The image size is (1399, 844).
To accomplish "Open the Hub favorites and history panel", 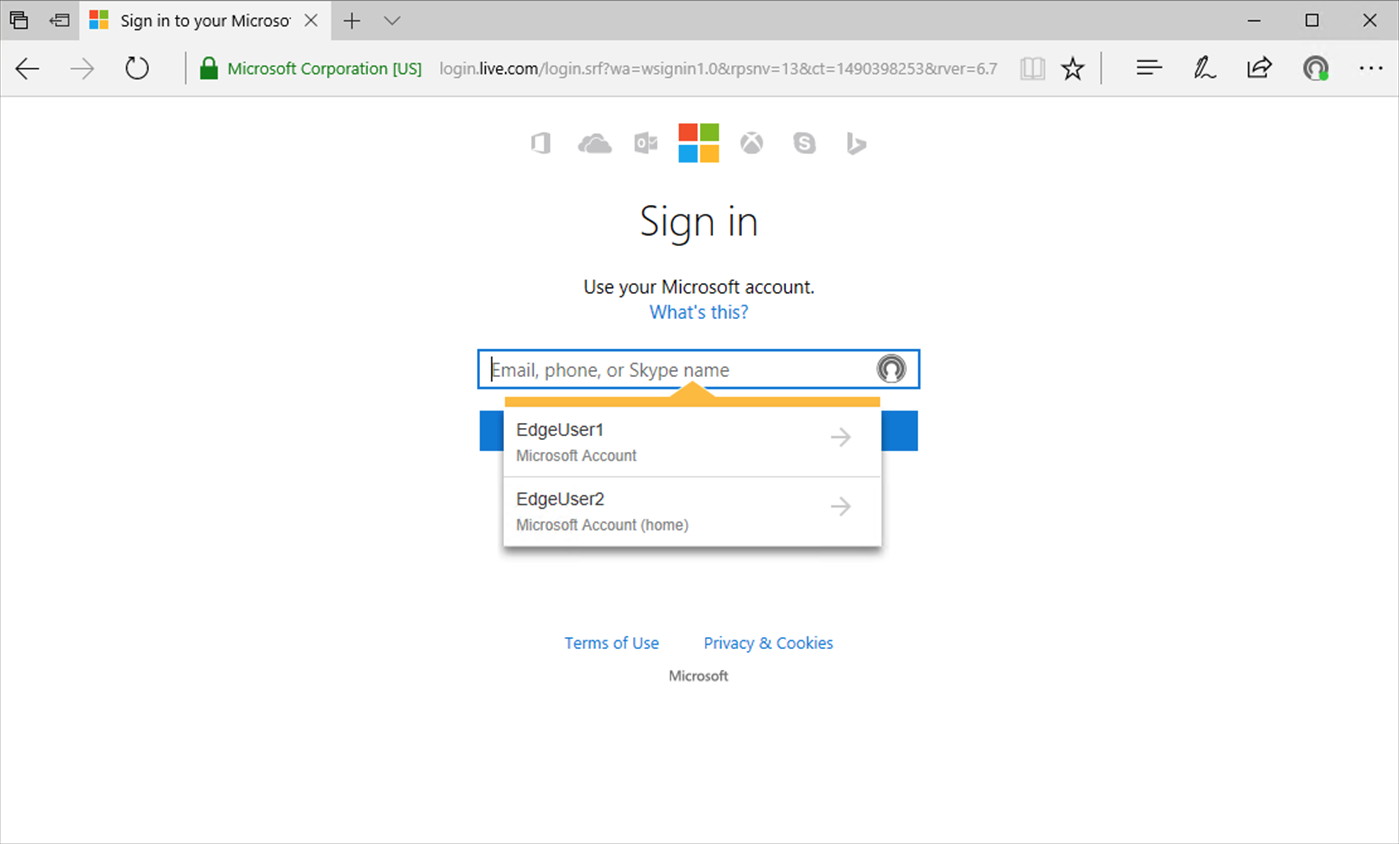I will pos(1149,68).
